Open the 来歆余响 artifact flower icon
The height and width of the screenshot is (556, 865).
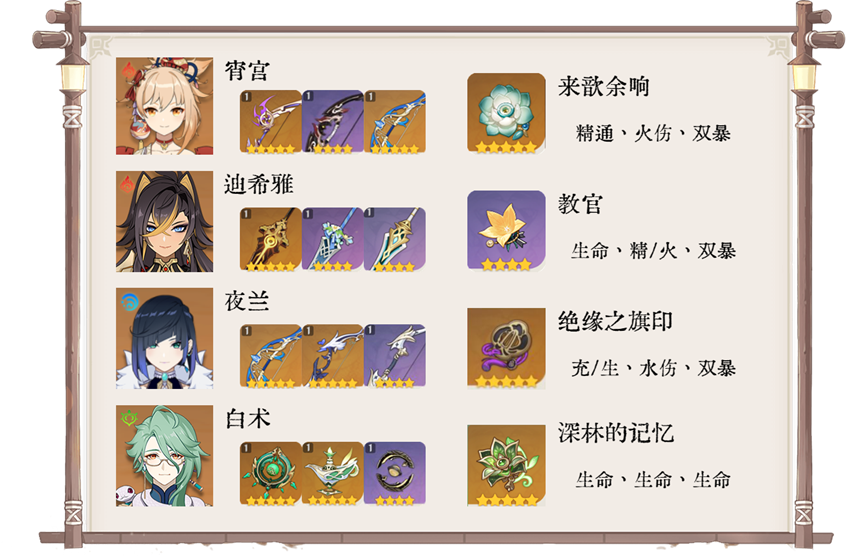(x=506, y=113)
